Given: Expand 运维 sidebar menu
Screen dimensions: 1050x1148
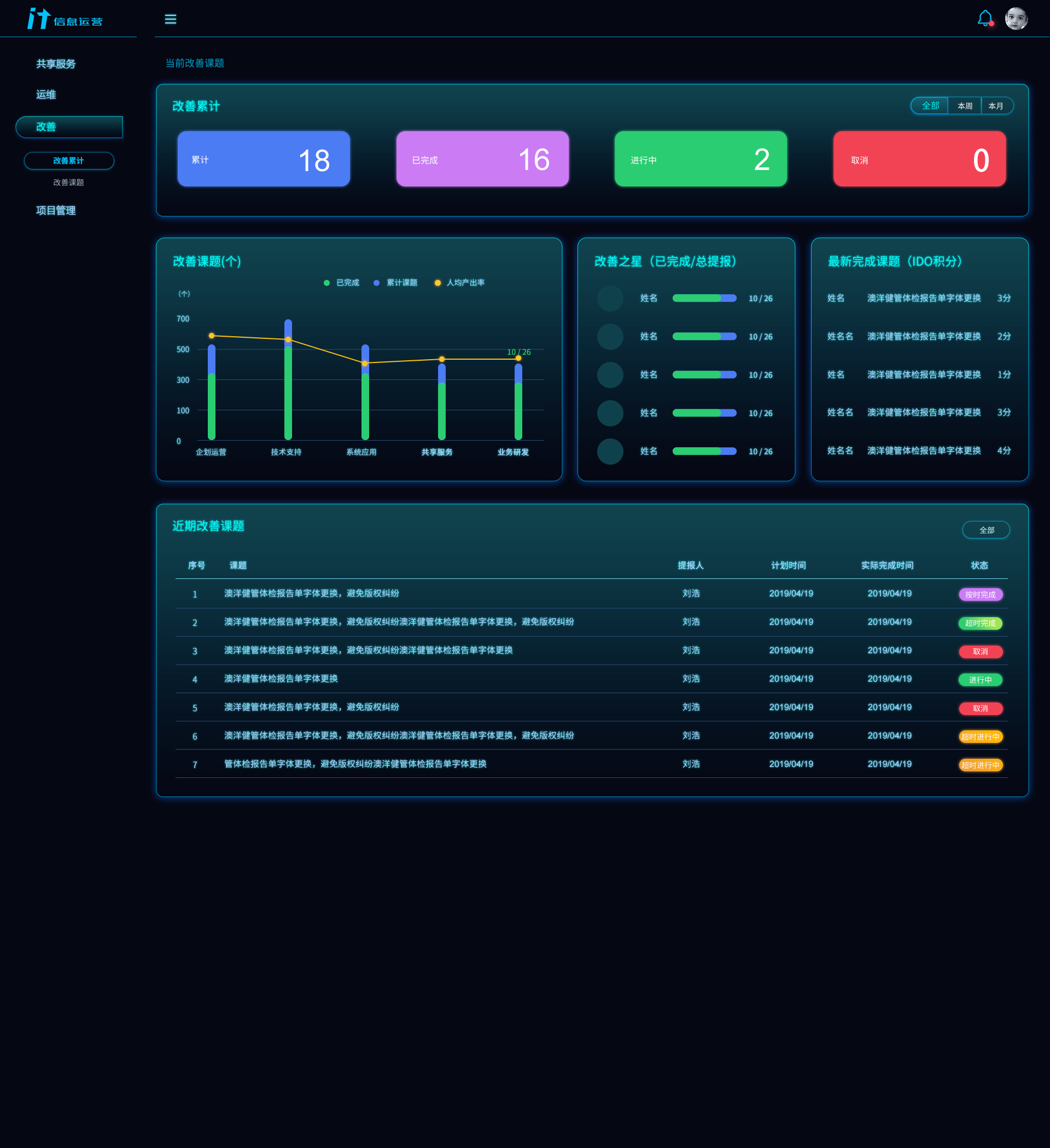Looking at the screenshot, I should (46, 95).
